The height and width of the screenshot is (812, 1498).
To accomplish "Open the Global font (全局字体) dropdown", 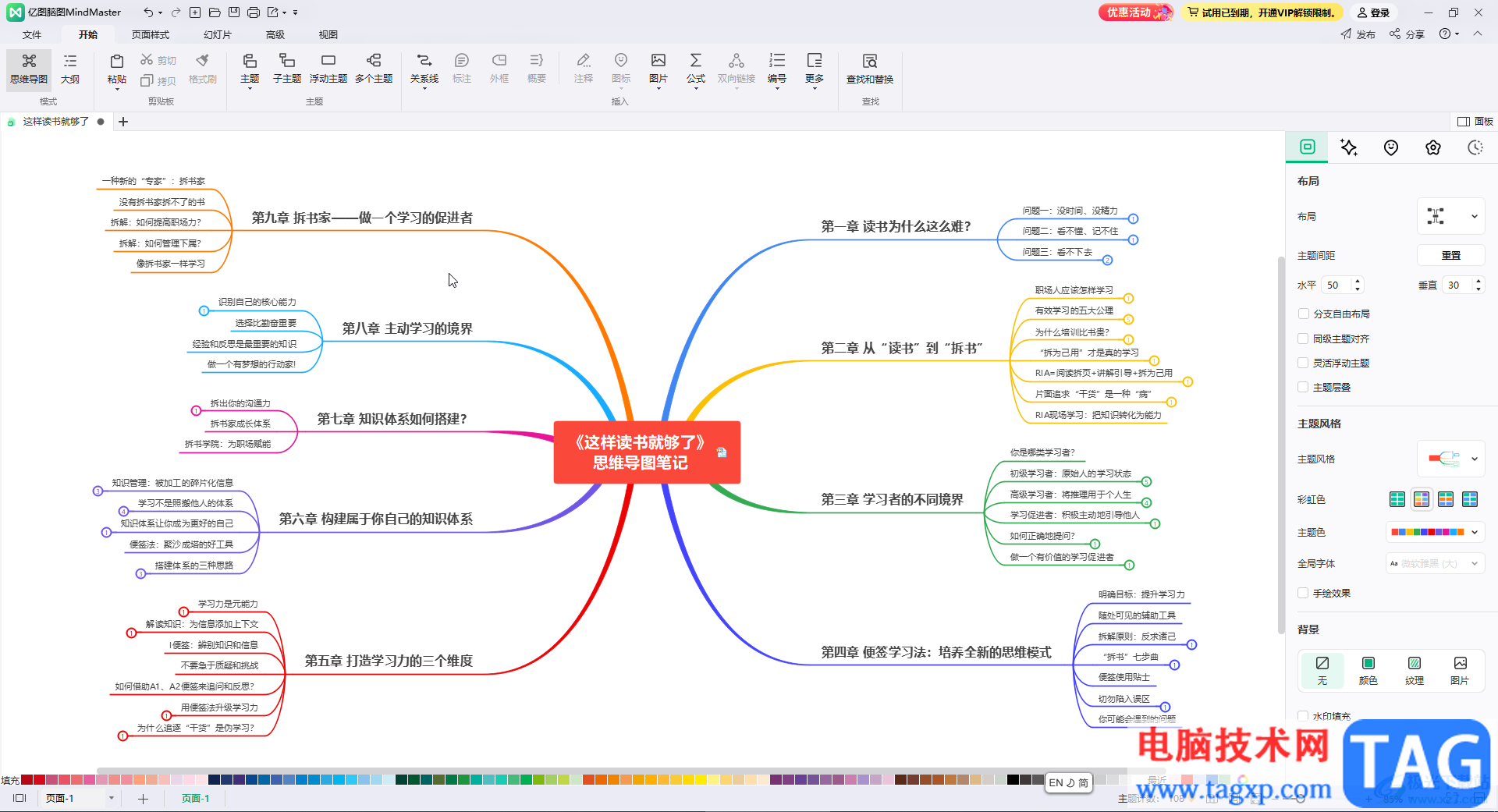I will point(1435,563).
